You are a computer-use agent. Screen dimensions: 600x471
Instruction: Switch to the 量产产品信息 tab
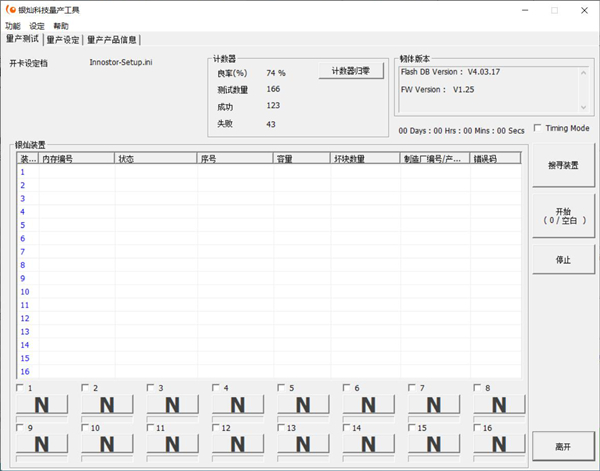click(x=112, y=40)
